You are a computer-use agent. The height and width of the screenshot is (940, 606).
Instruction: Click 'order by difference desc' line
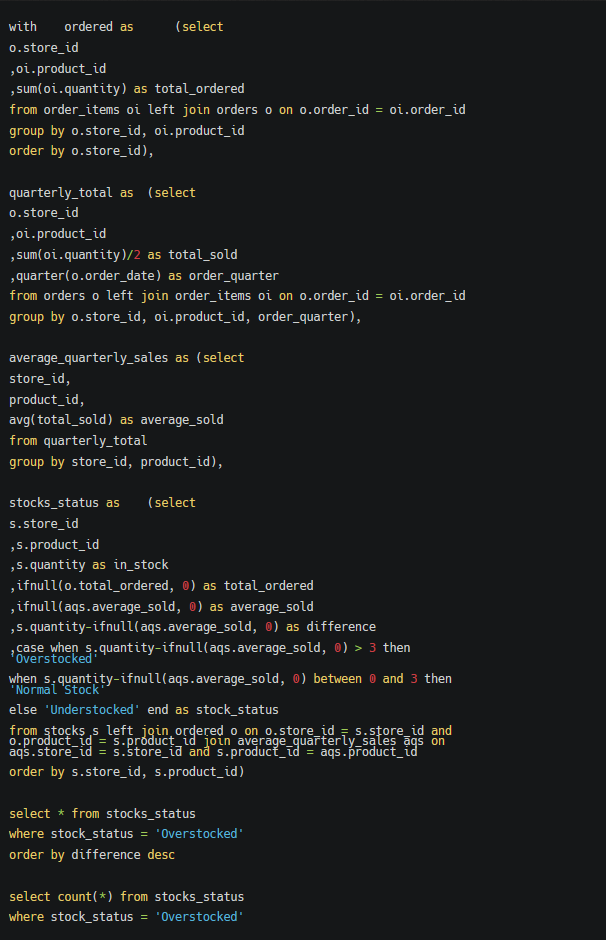[x=92, y=855]
